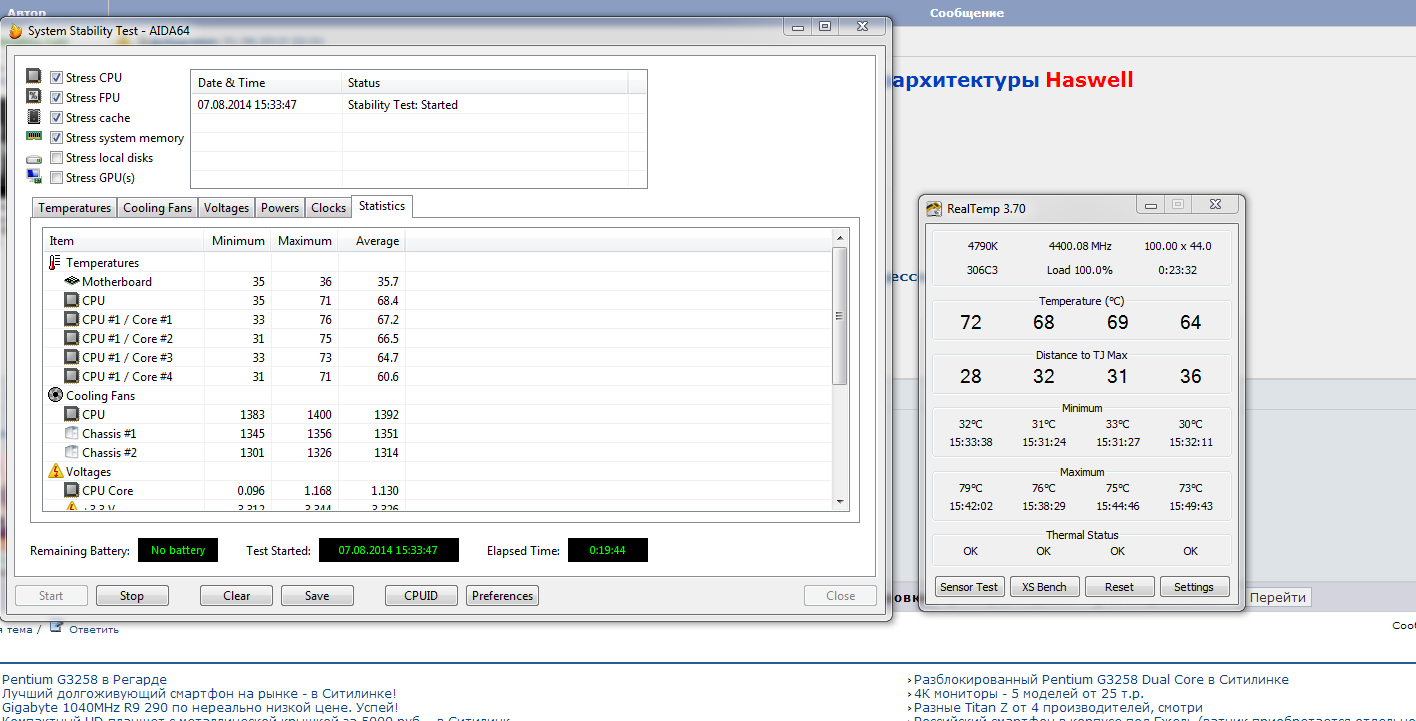
Task: Click the Chassis #2 fan row icon
Action: pyautogui.click(x=71, y=452)
